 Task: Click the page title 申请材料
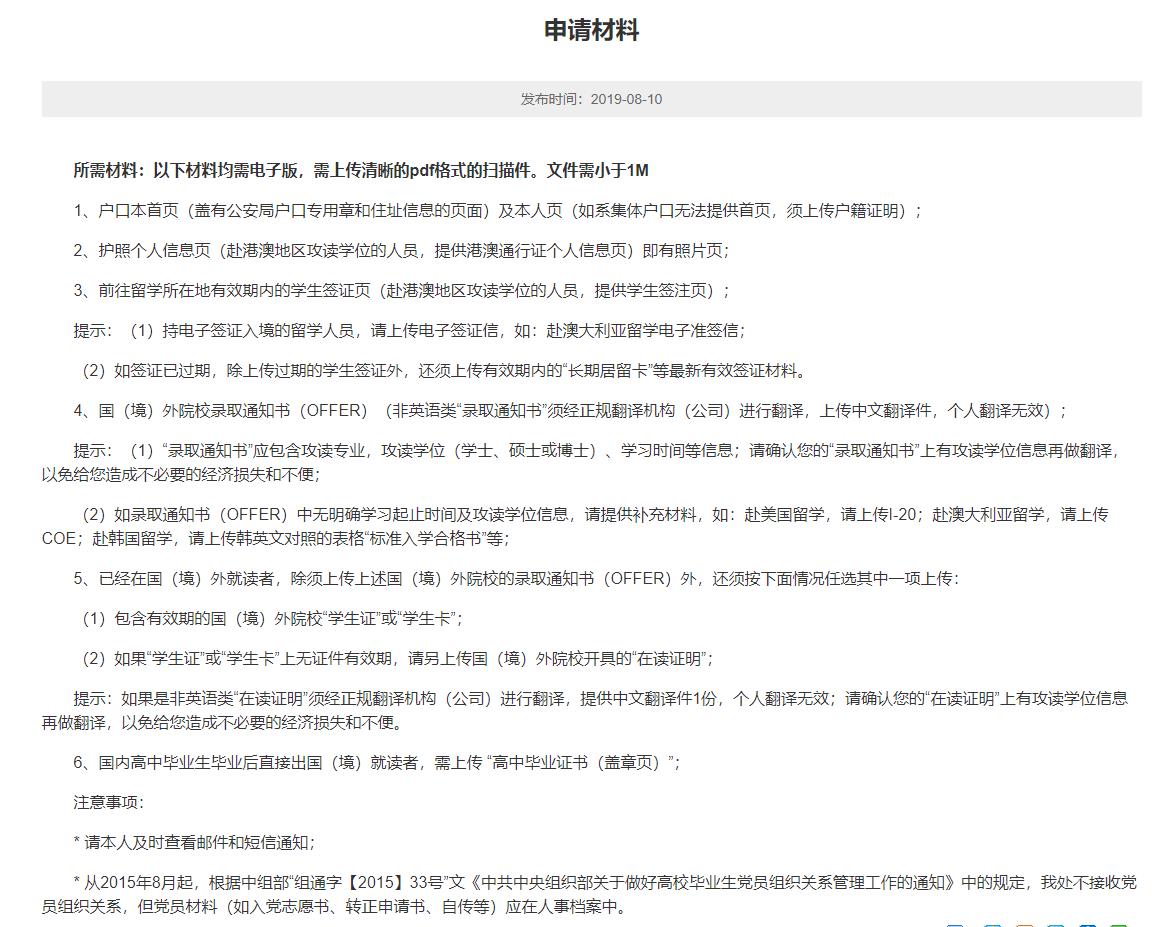(x=591, y=31)
